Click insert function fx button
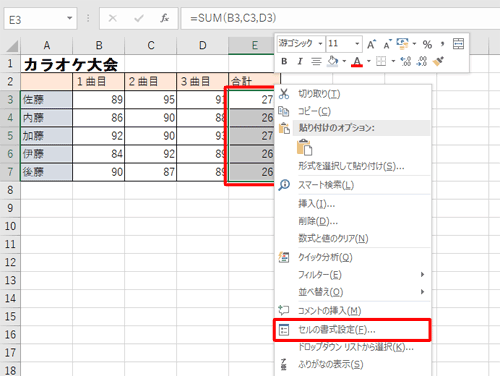 click(164, 18)
